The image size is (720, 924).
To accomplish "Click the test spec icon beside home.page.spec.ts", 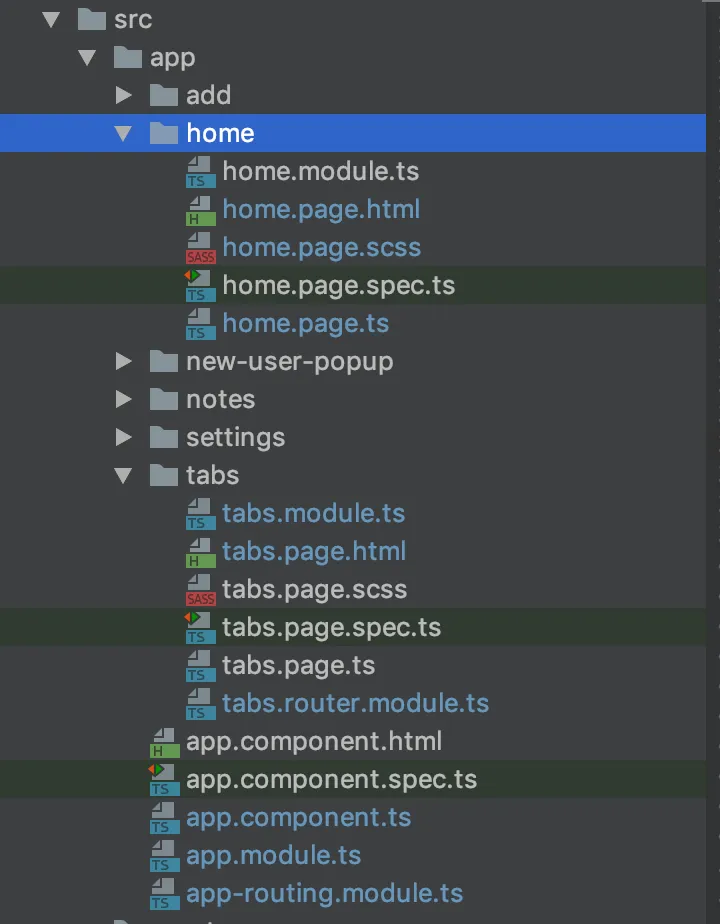I will click(201, 286).
